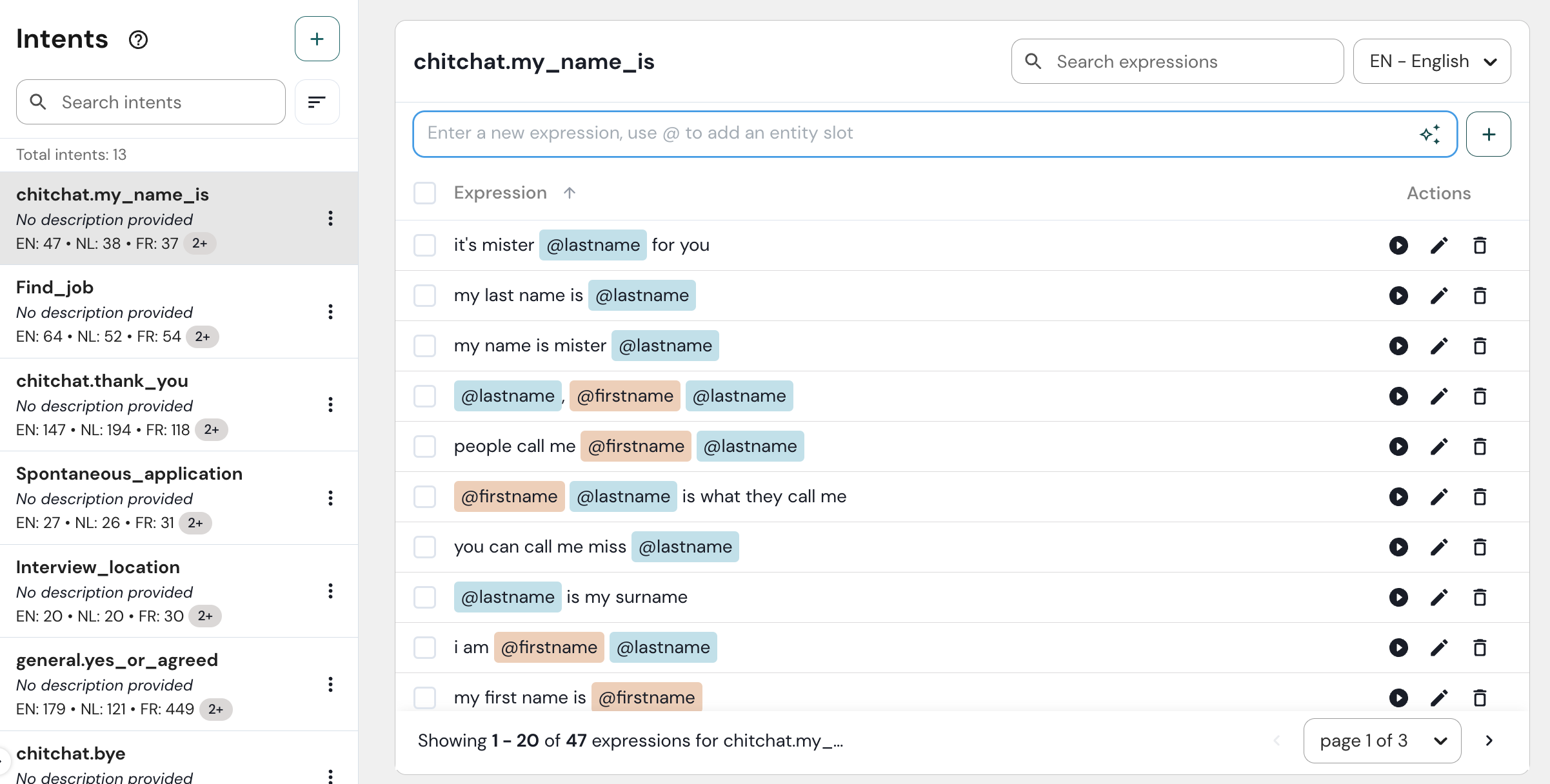Open the Find_job intent options menu

(x=330, y=312)
